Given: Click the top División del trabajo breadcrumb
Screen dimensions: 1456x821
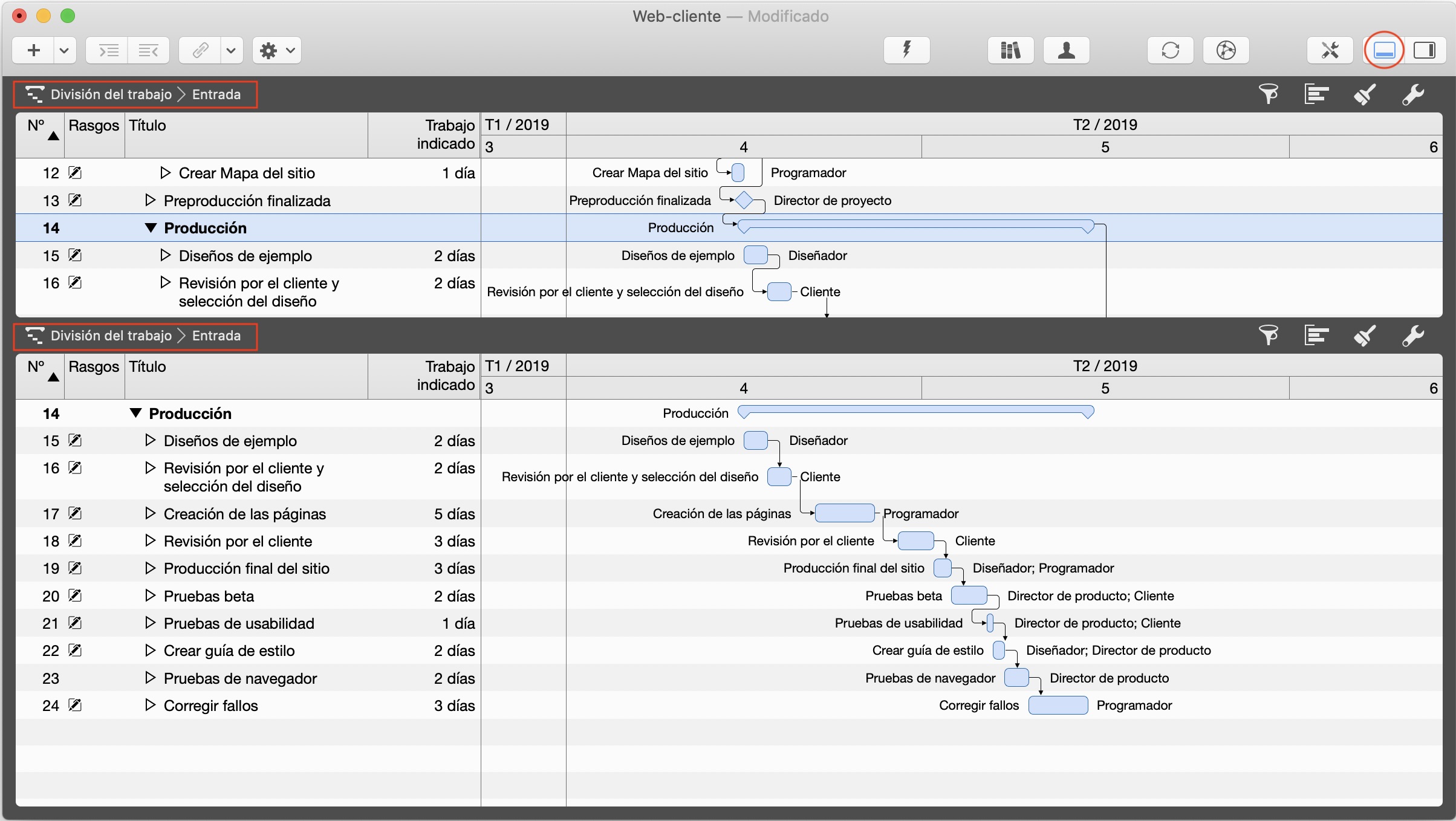Looking at the screenshot, I should 111,94.
